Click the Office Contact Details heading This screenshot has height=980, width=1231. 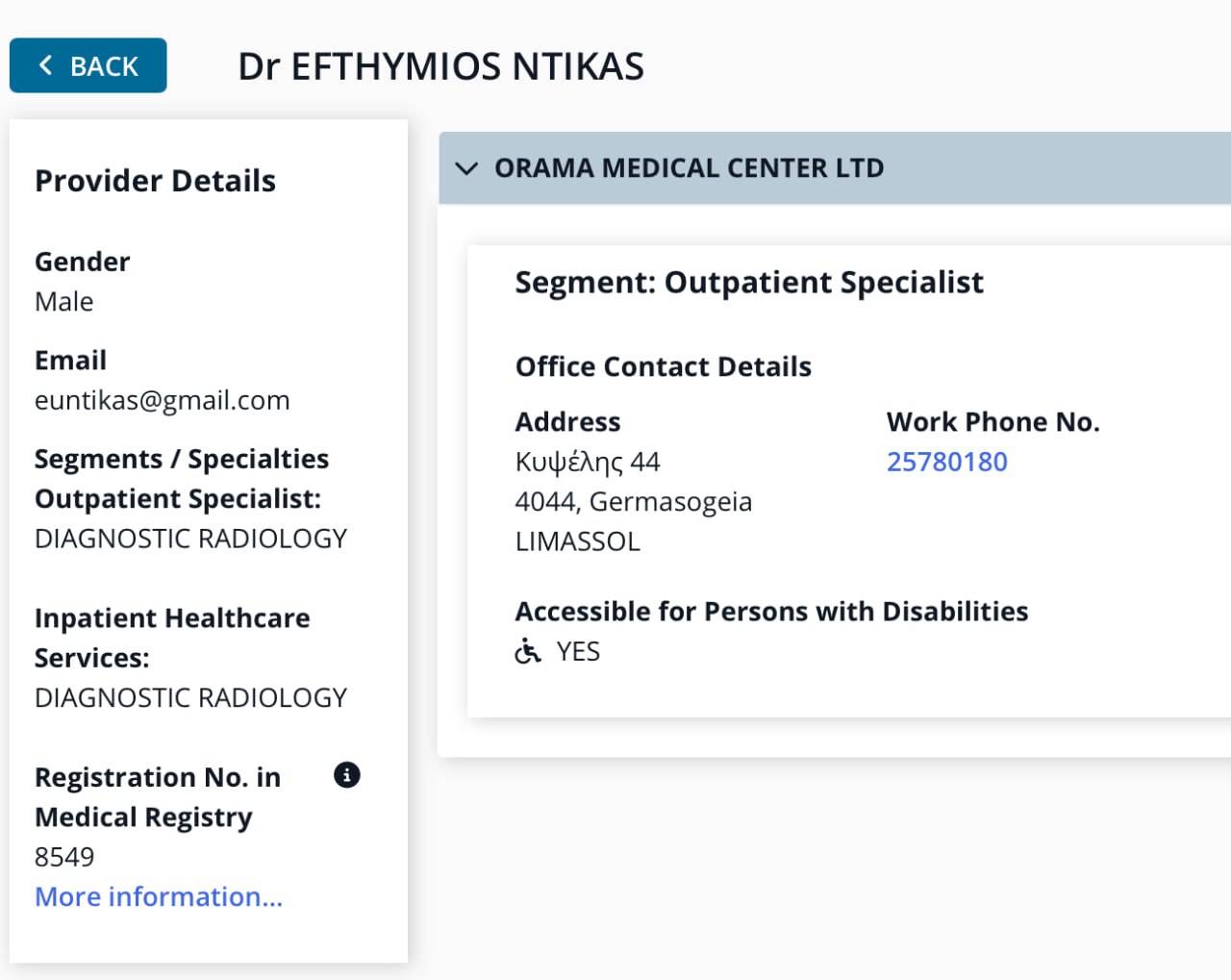tap(663, 366)
